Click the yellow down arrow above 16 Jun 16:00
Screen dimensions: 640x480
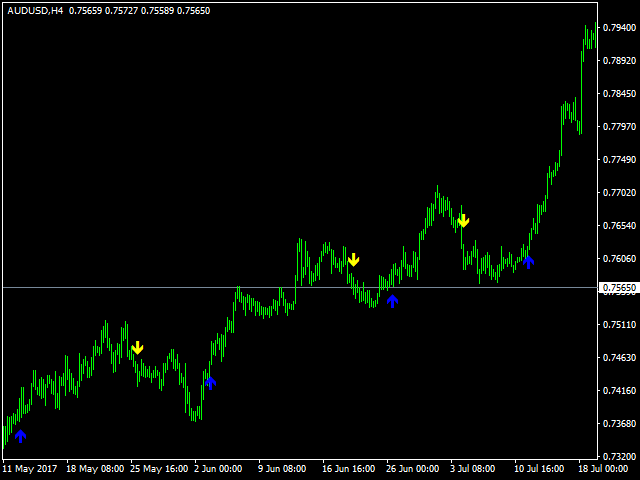click(353, 260)
